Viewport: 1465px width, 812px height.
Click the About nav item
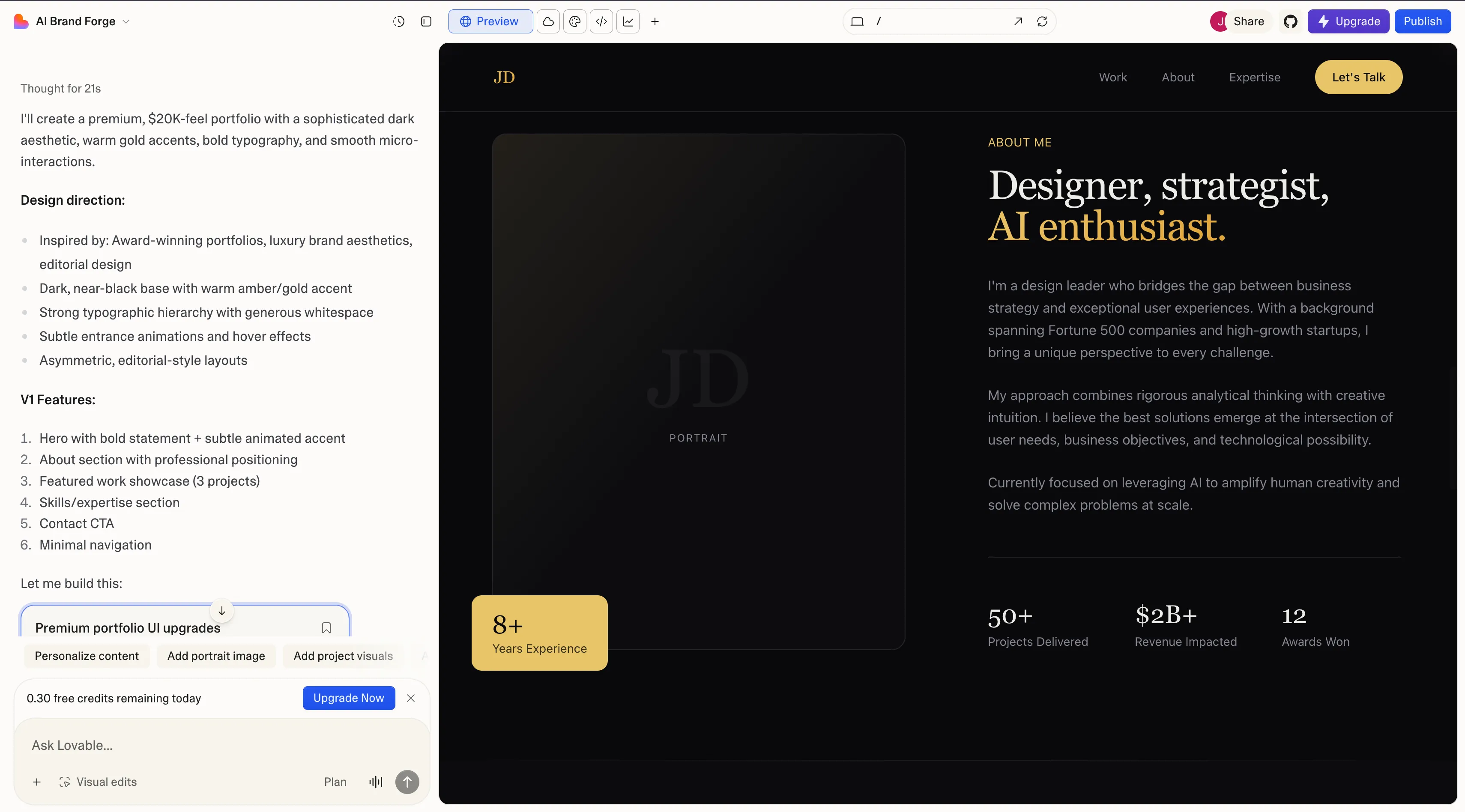point(1178,78)
